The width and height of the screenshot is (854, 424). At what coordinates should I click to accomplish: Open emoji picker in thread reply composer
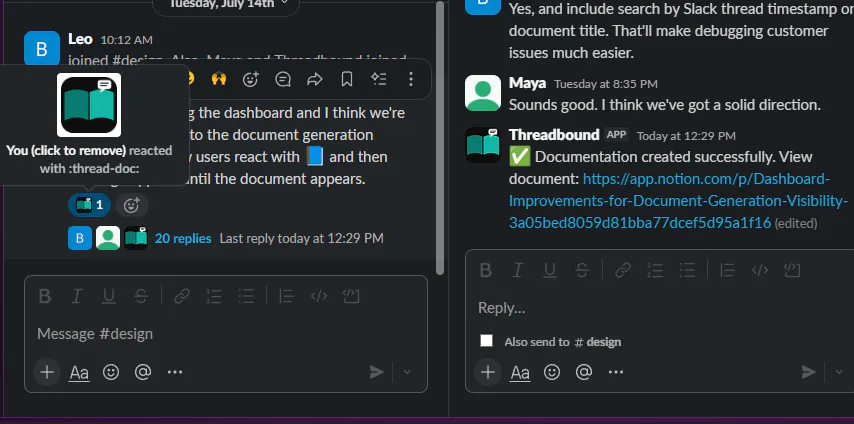[x=552, y=372]
